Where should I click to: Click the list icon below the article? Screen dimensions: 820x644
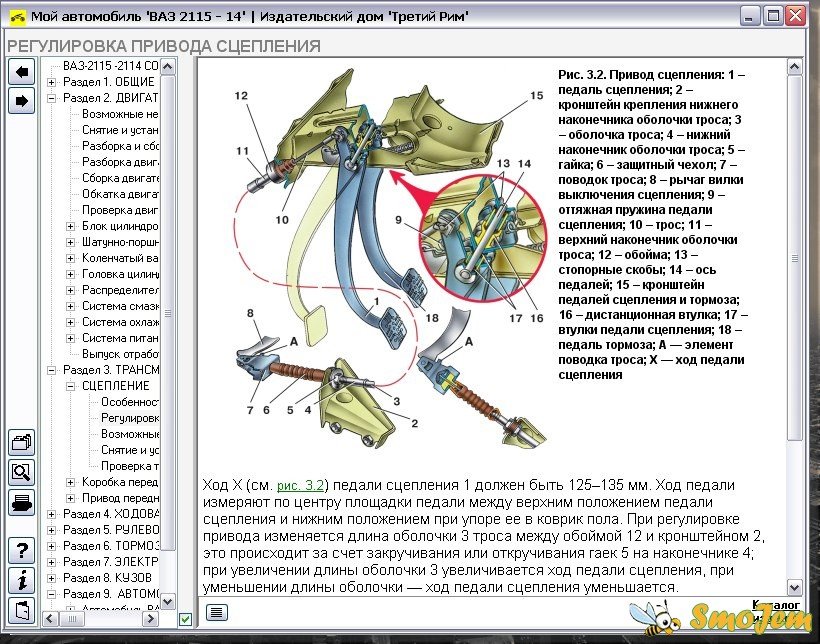tap(215, 612)
